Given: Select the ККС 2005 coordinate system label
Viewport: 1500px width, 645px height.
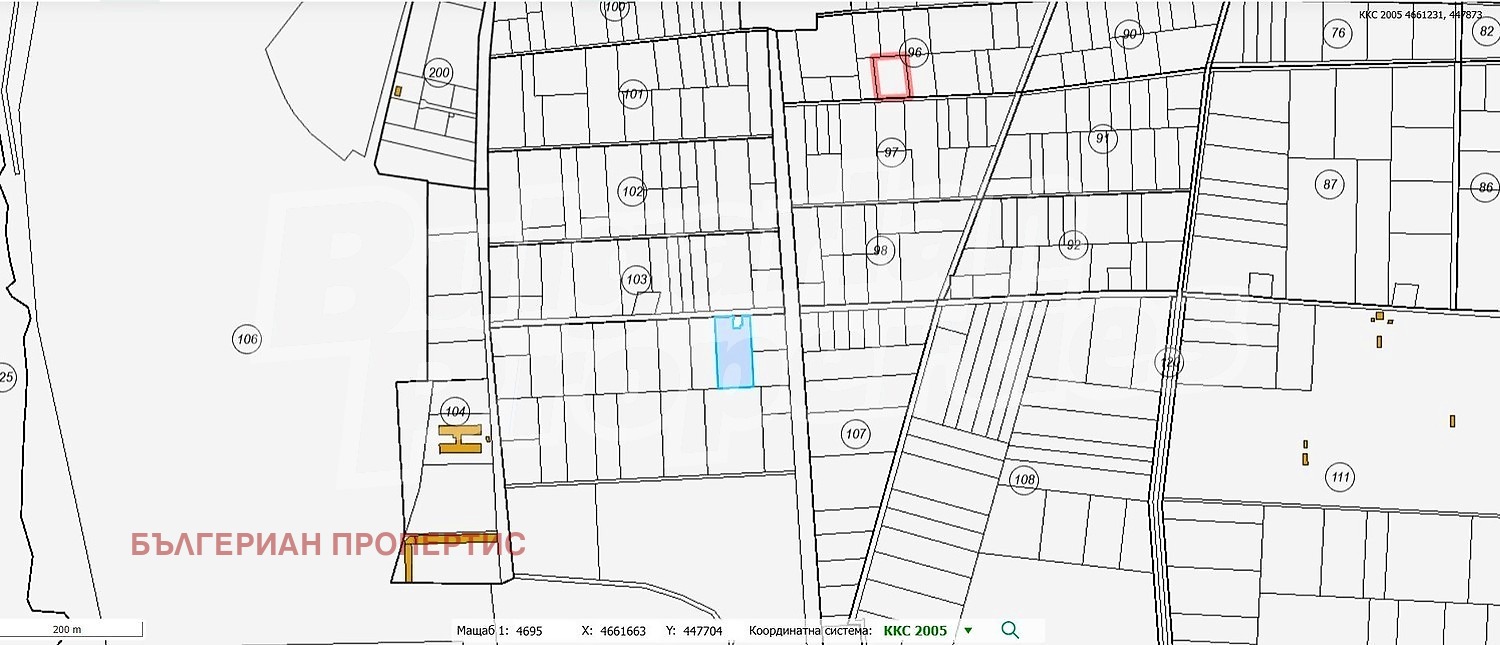Looking at the screenshot, I should click(915, 631).
